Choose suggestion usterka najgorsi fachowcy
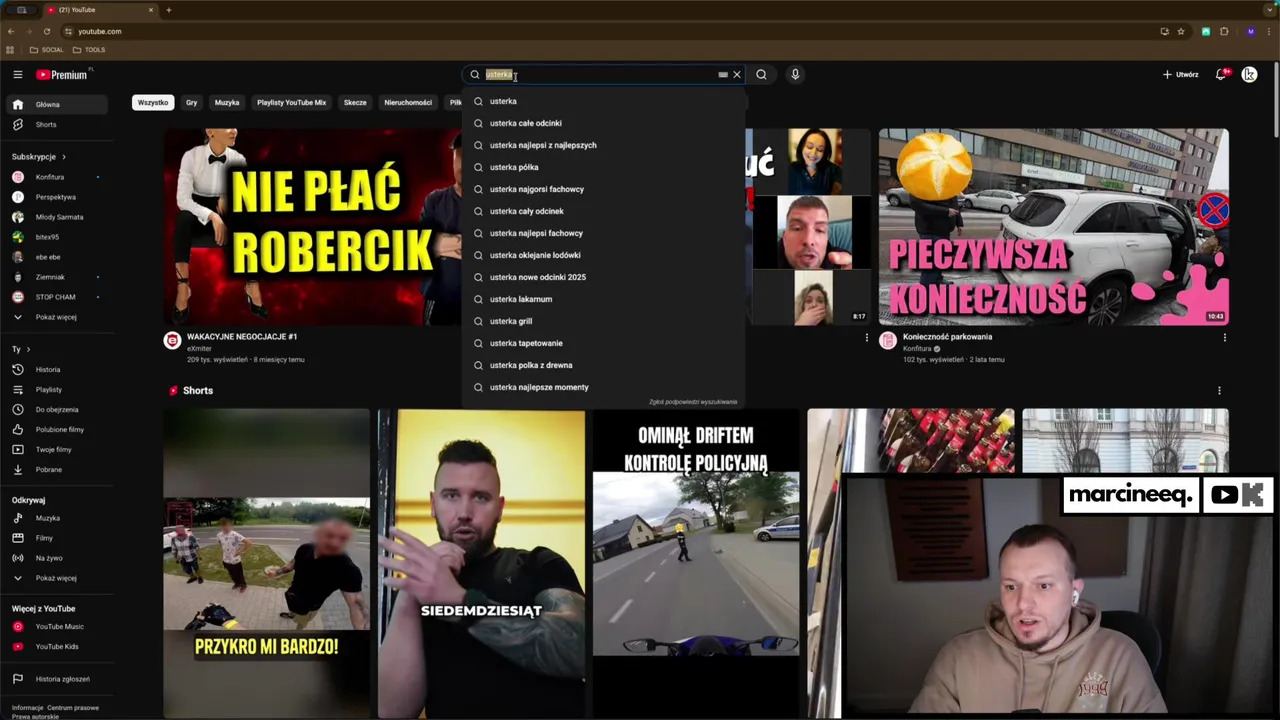This screenshot has width=1280, height=720. point(603,189)
